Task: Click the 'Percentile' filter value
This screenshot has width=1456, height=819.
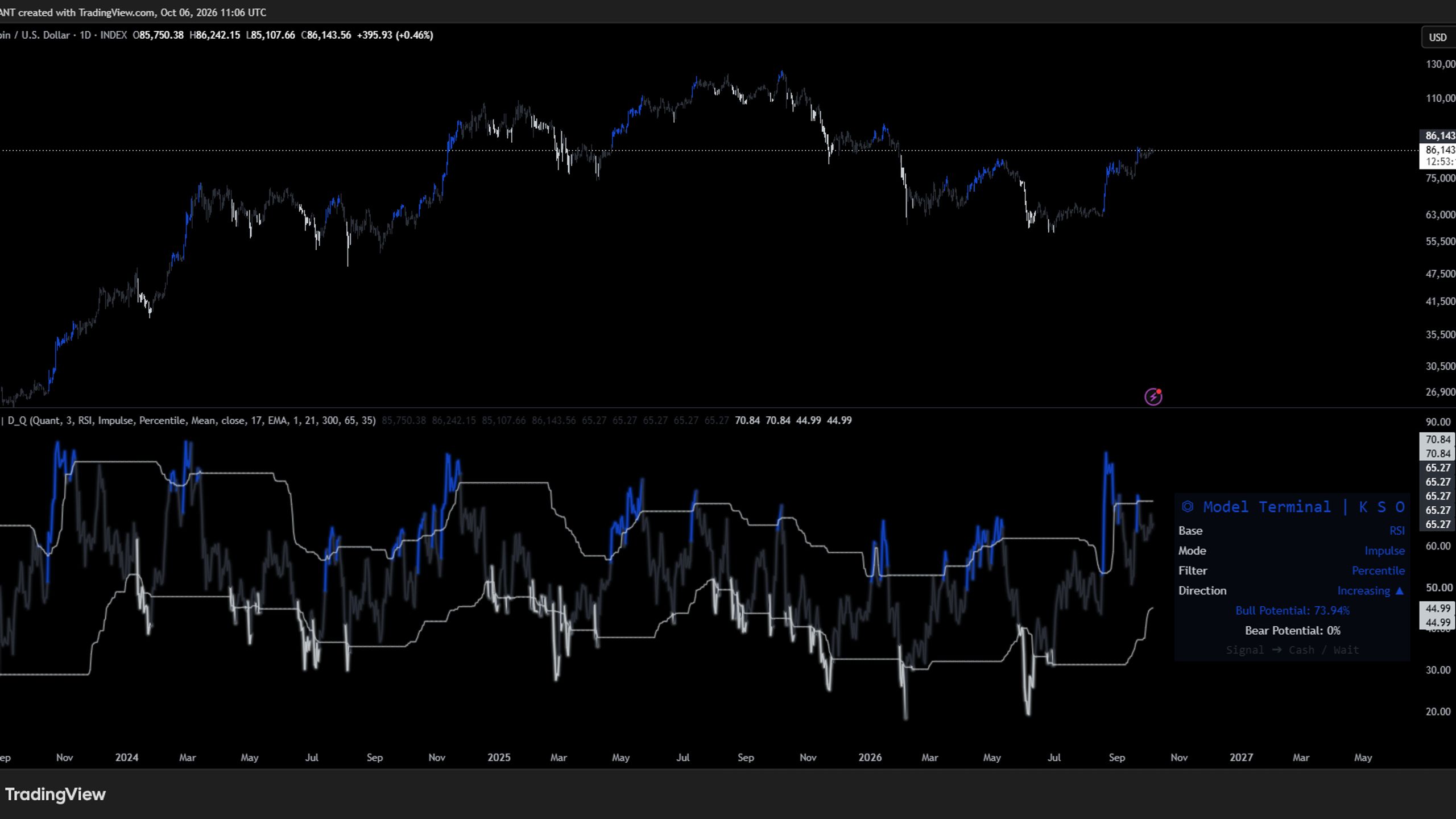Action: click(1378, 570)
